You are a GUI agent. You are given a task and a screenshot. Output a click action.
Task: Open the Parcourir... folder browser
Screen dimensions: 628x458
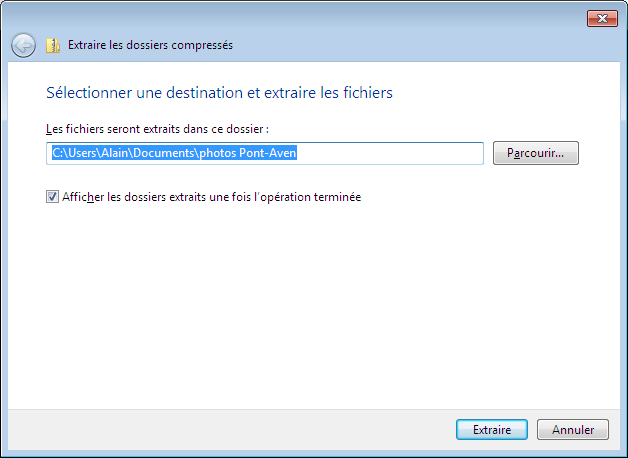pyautogui.click(x=535, y=153)
